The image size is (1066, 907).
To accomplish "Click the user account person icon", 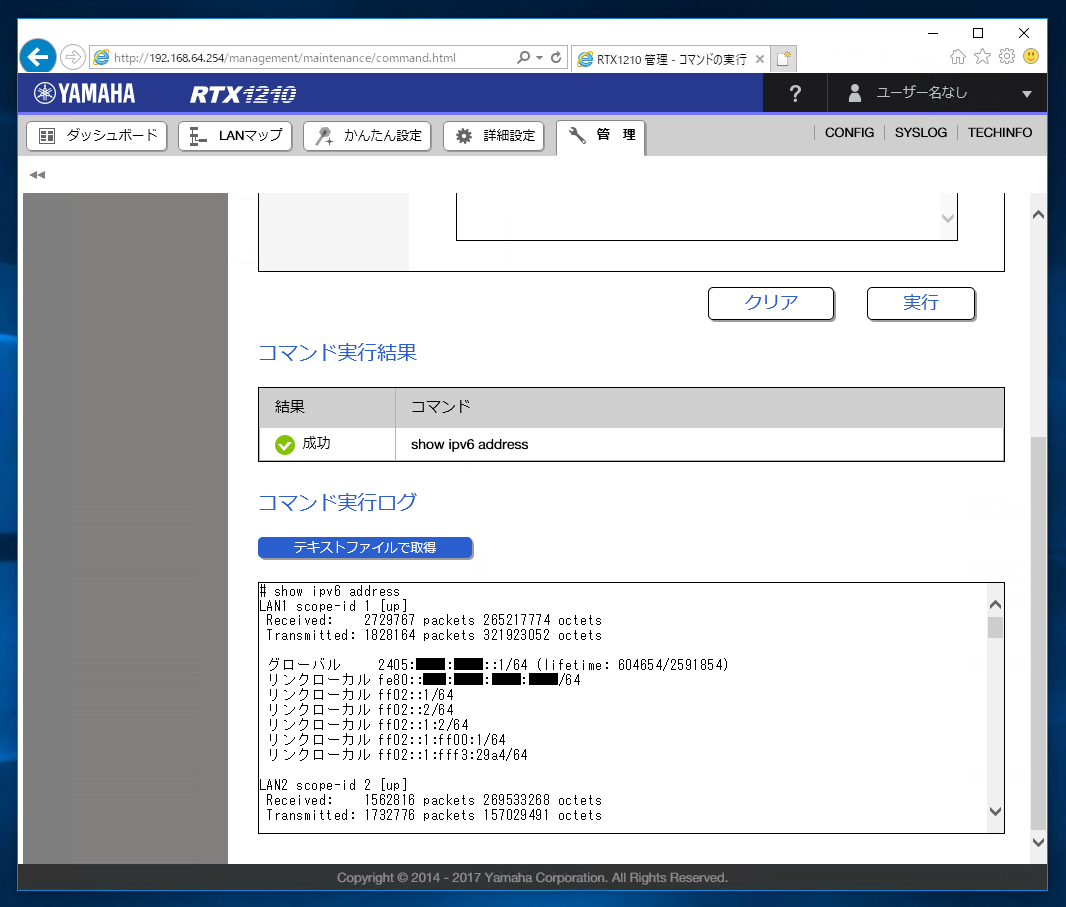I will (855, 93).
